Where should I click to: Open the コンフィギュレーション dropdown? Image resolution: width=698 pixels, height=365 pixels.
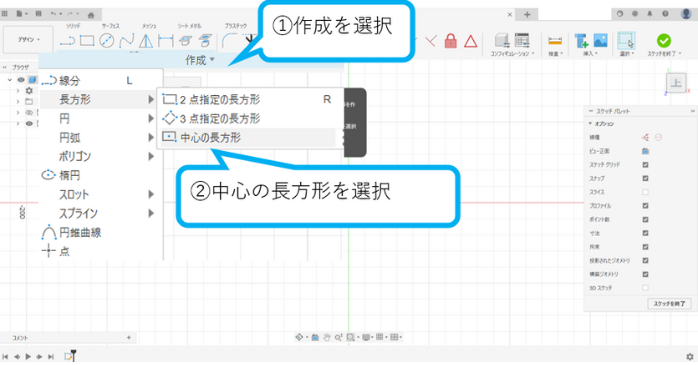(x=512, y=53)
